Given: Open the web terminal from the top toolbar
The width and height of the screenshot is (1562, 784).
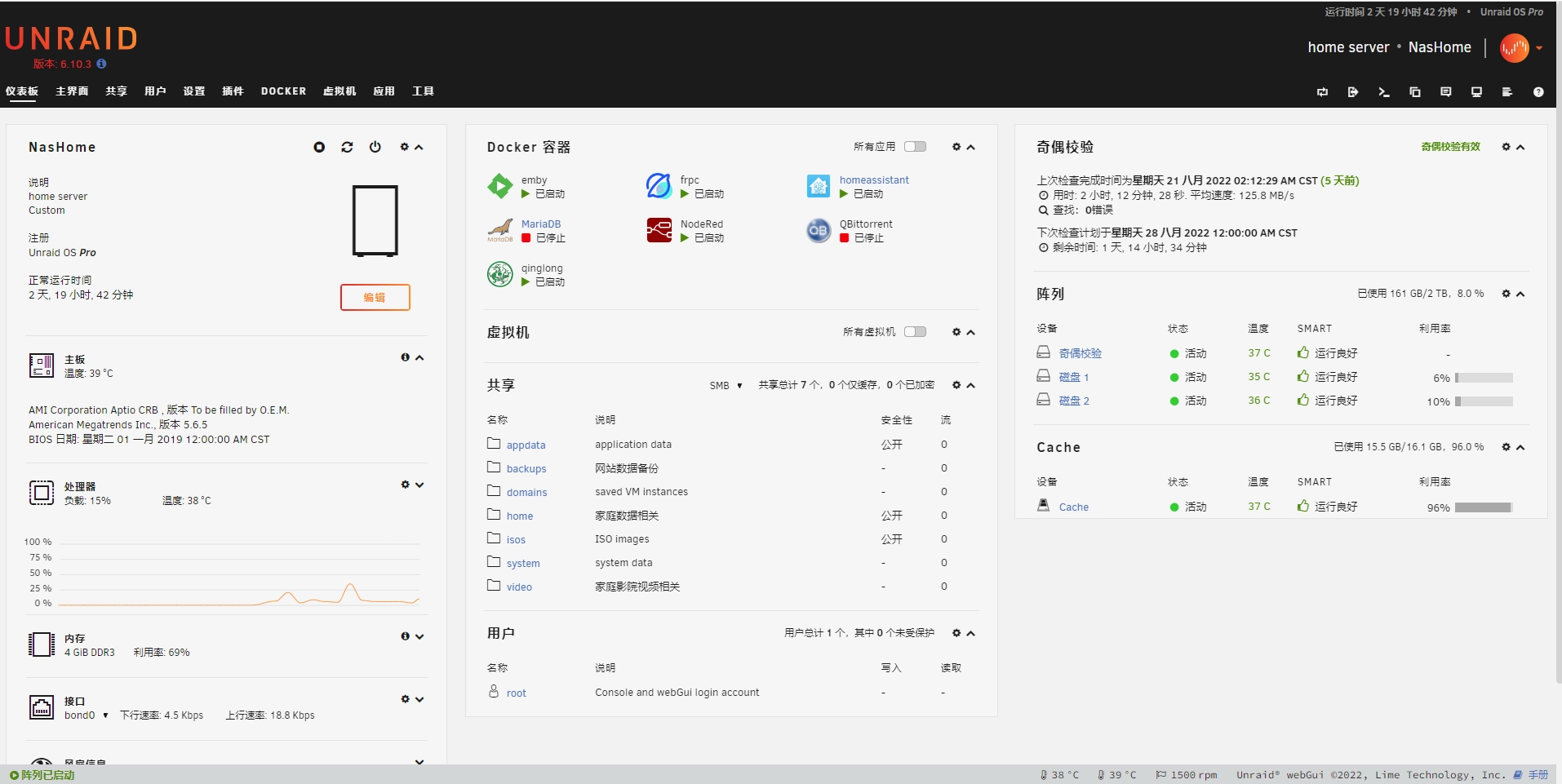Looking at the screenshot, I should coord(1383,92).
